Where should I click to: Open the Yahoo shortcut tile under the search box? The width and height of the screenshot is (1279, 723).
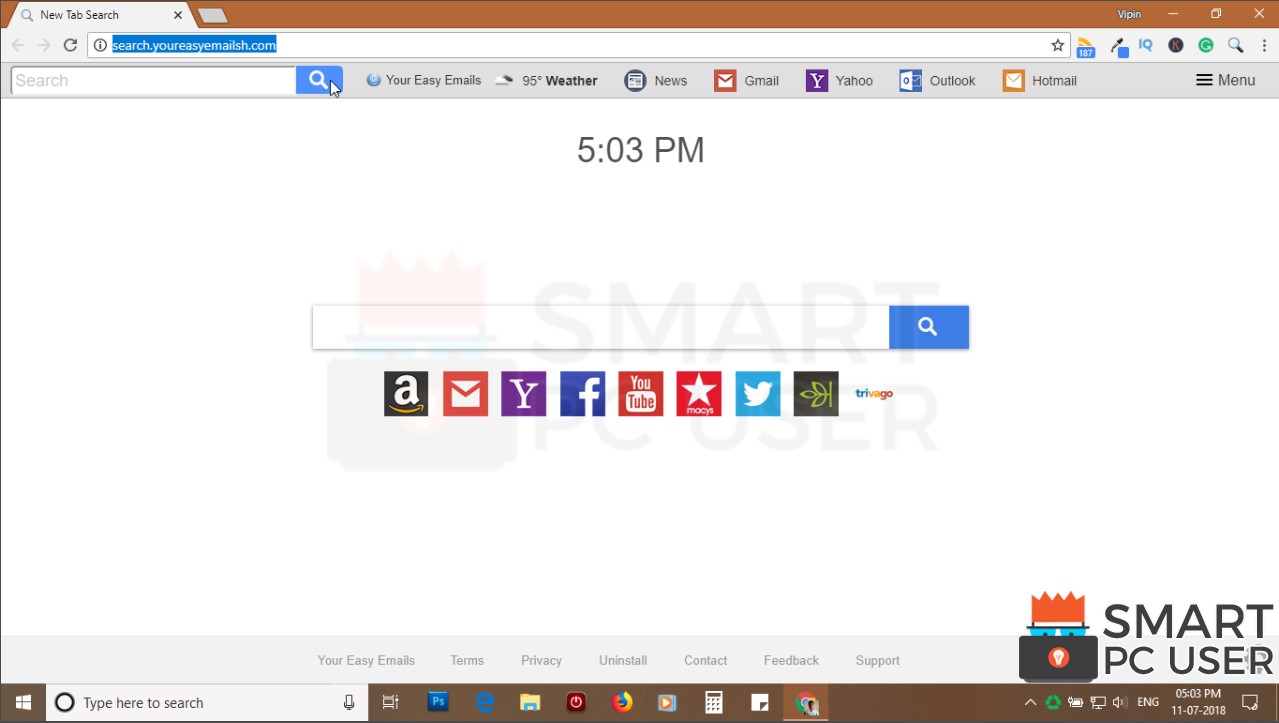[x=523, y=394]
